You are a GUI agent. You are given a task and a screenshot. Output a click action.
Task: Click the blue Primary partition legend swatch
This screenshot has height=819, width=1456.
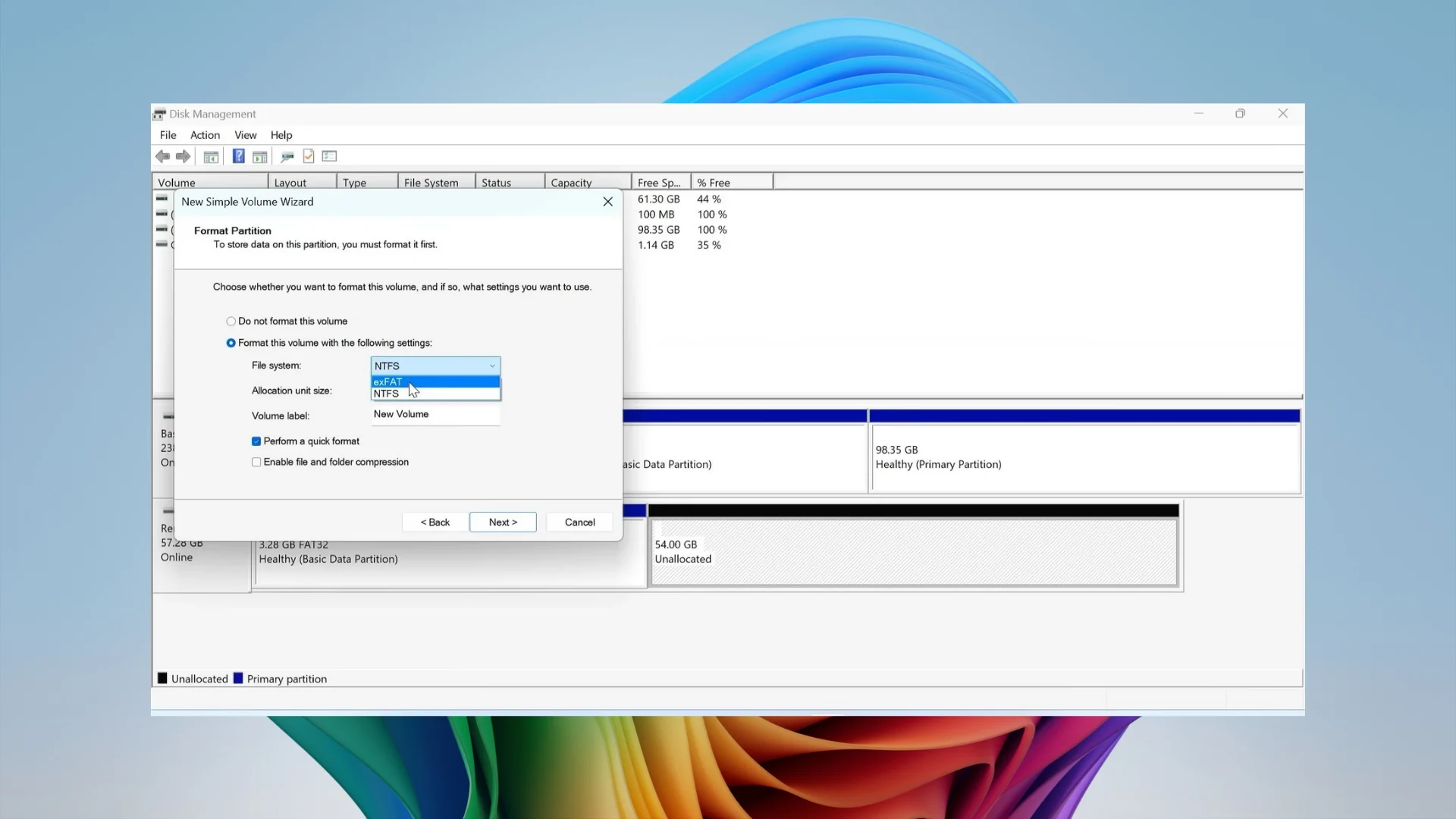(x=238, y=678)
